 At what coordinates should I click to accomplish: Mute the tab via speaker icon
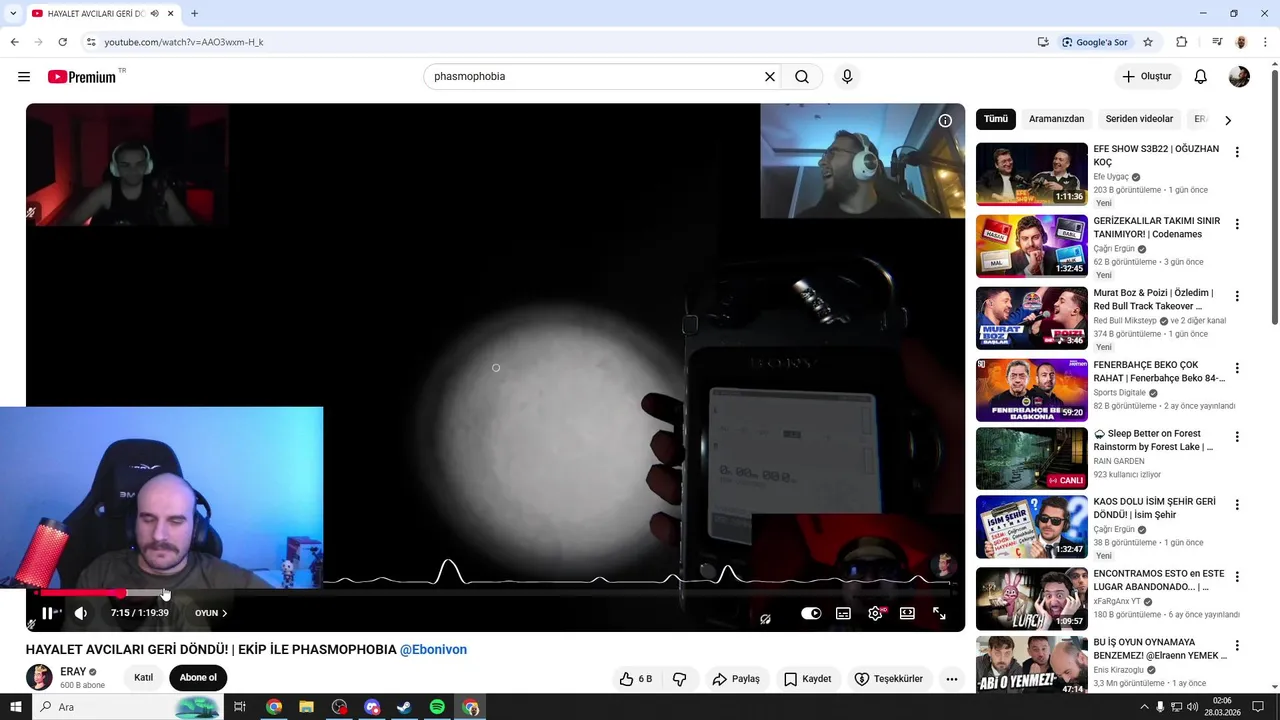[155, 14]
